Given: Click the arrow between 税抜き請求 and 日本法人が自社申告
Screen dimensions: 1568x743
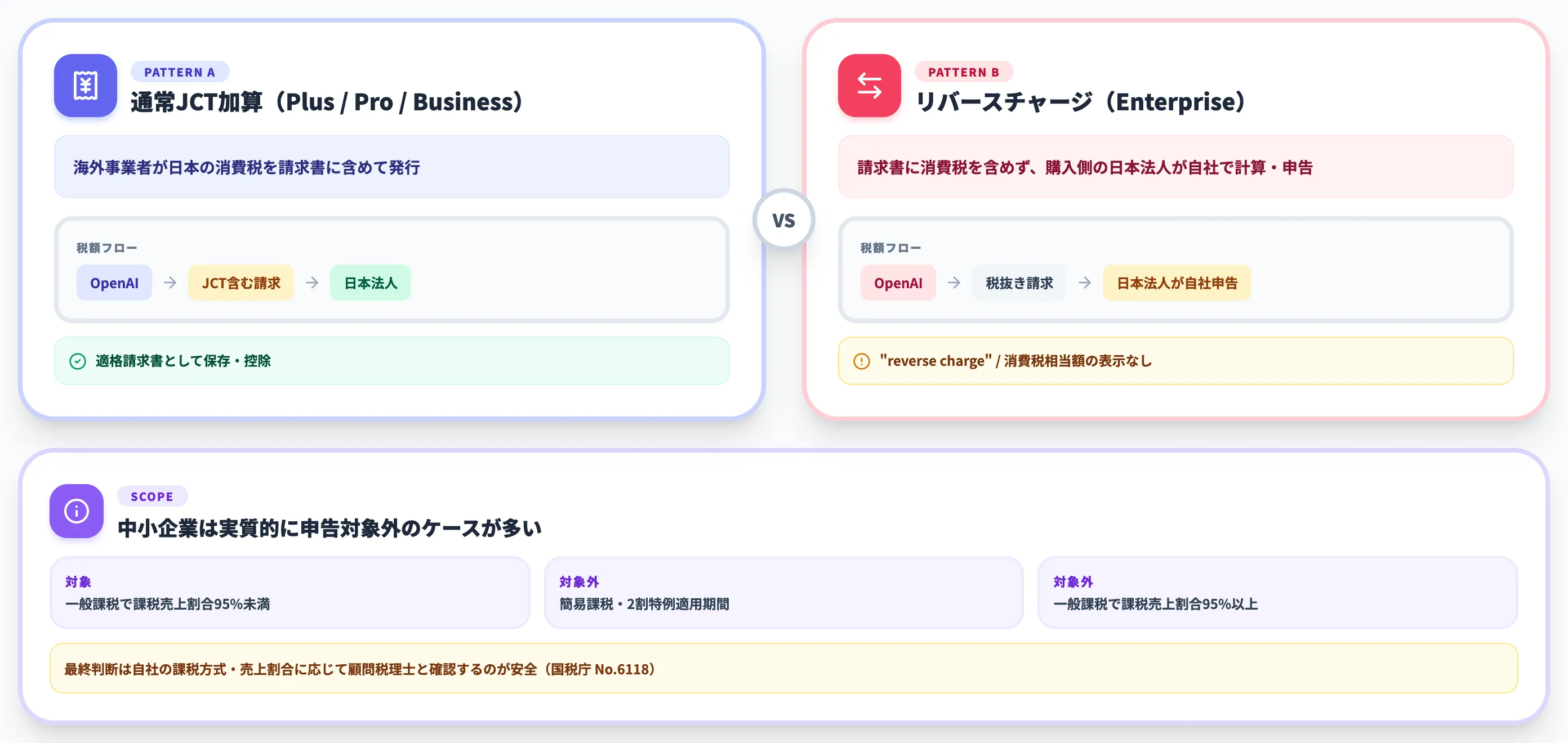Looking at the screenshot, I should click(1085, 283).
